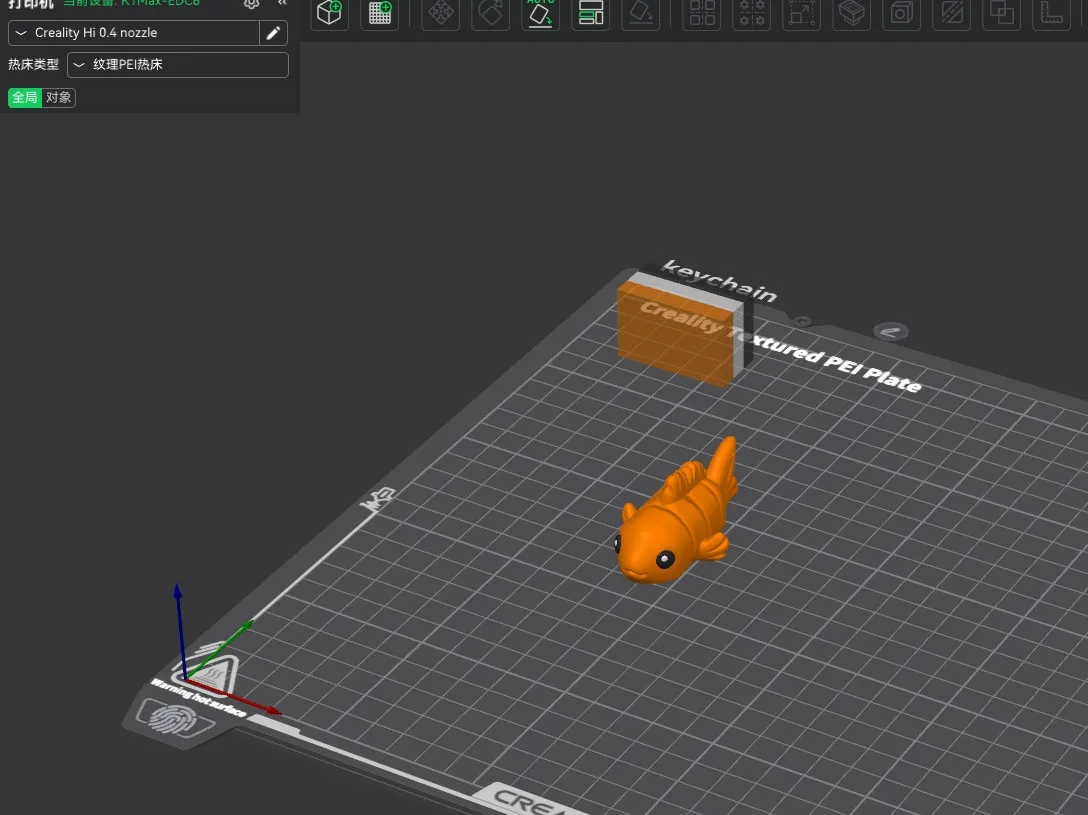
Task: Edit the printer preset with pencil icon
Action: [x=273, y=33]
